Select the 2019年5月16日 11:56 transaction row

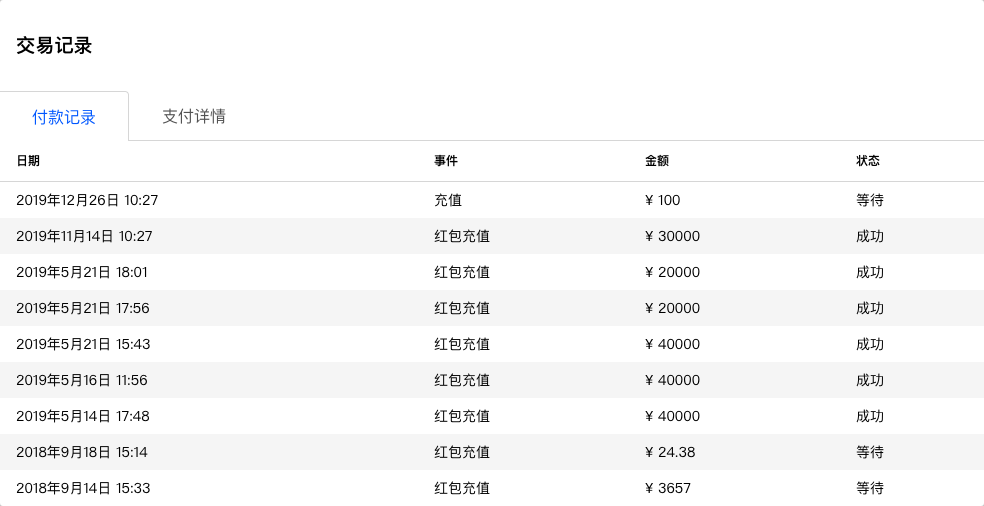[x=492, y=380]
